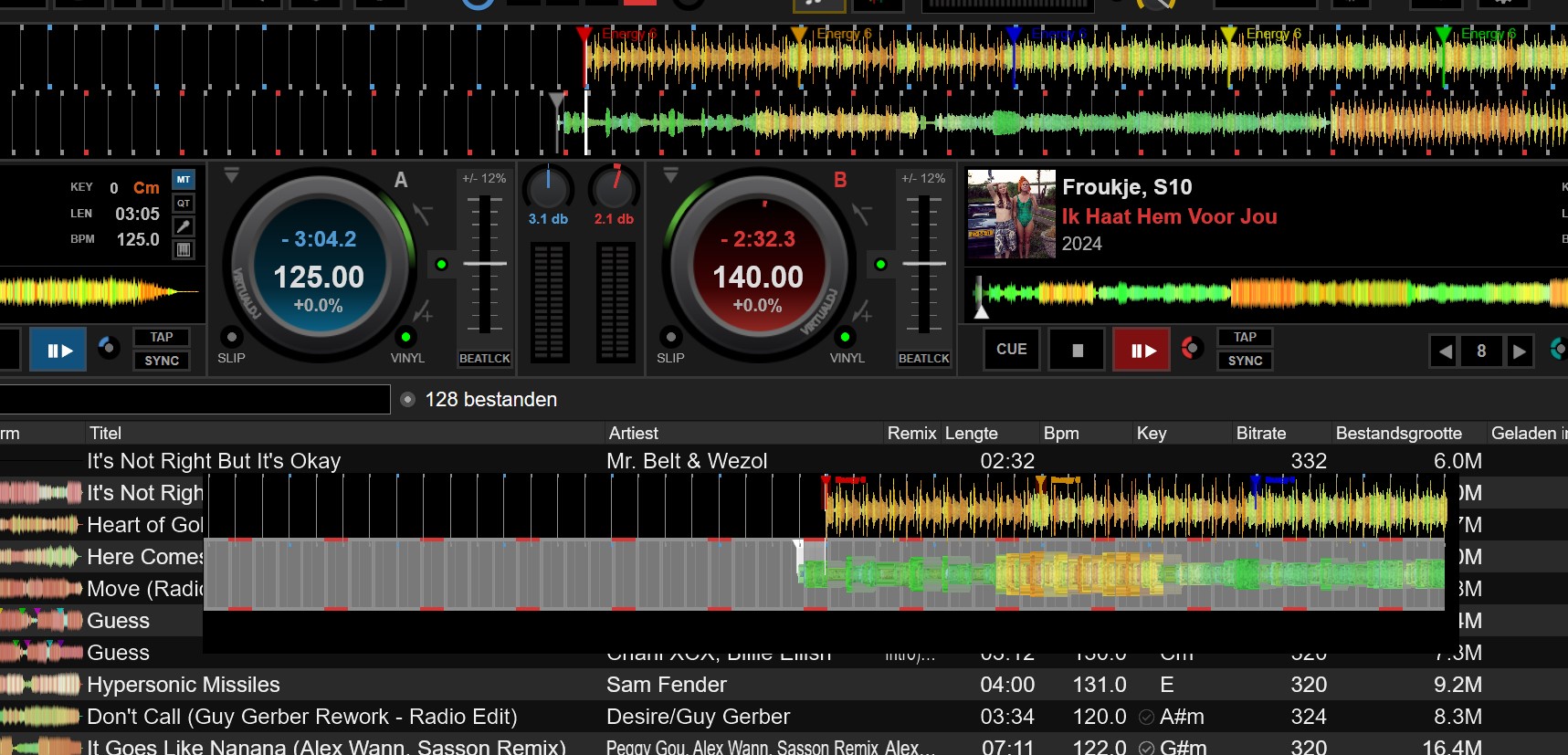Sort by Bestandsgrootte column header
The width and height of the screenshot is (1568, 755).
1409,433
